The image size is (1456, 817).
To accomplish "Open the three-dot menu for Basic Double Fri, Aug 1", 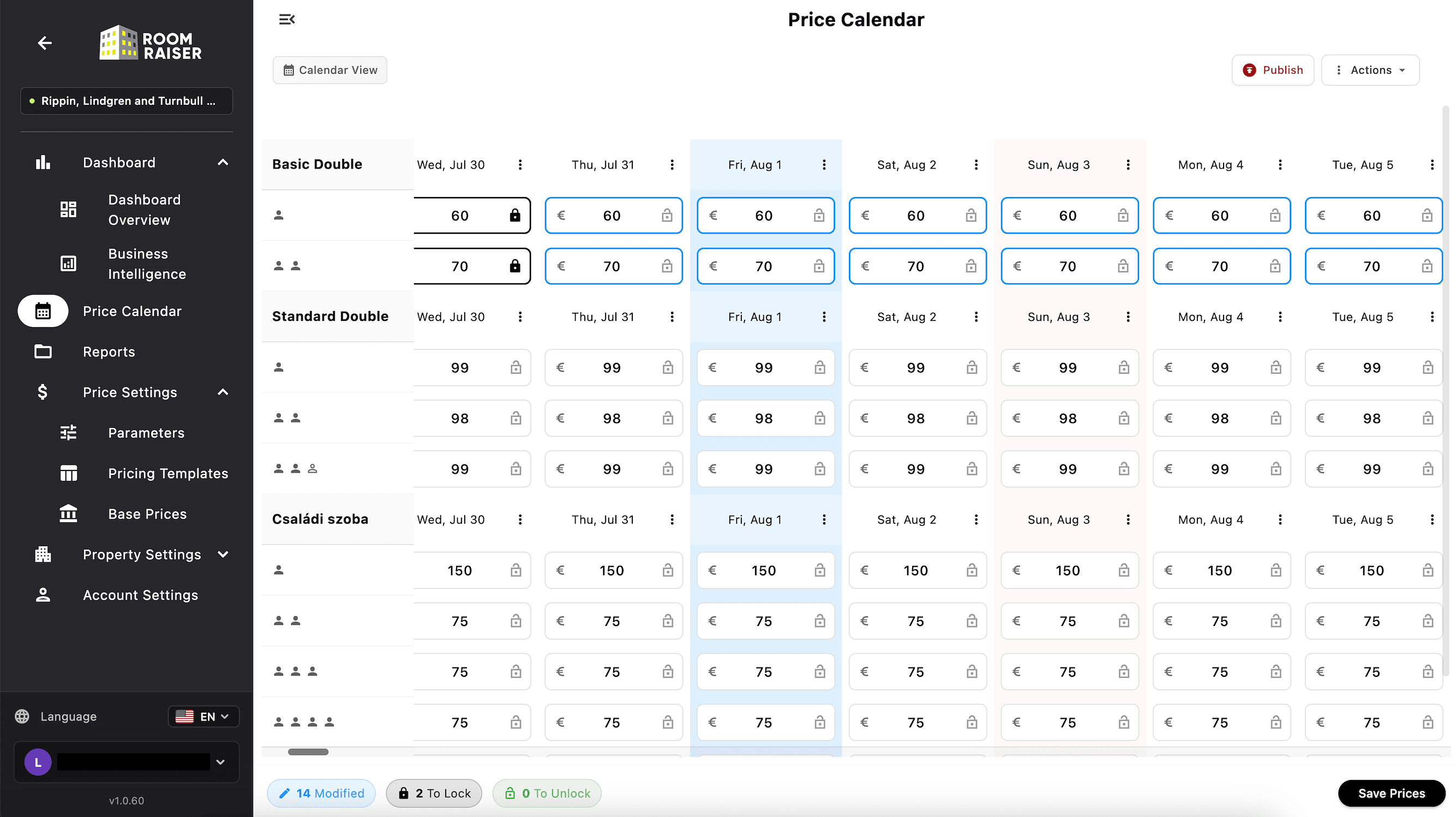I will [x=824, y=164].
